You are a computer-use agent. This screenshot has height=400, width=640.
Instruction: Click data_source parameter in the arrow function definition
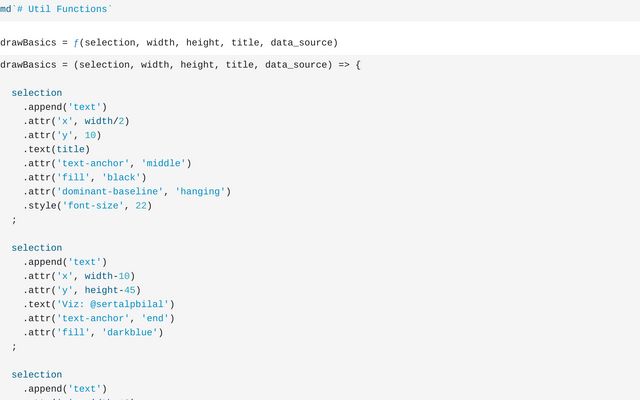[300, 65]
